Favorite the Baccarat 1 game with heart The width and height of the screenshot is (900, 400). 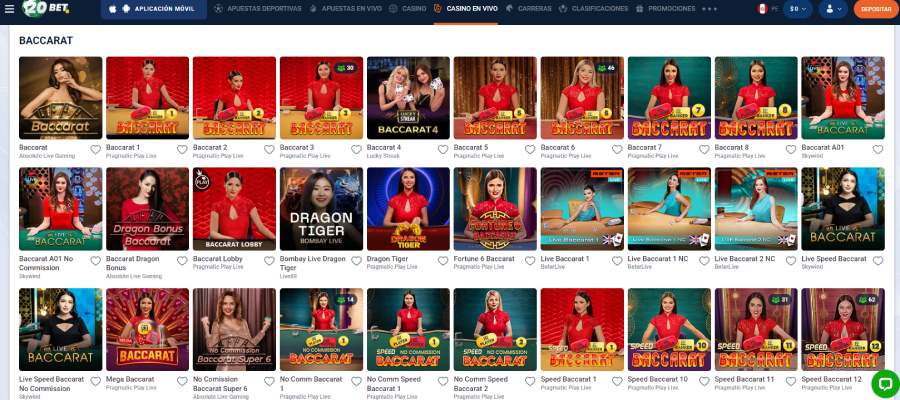pos(182,149)
